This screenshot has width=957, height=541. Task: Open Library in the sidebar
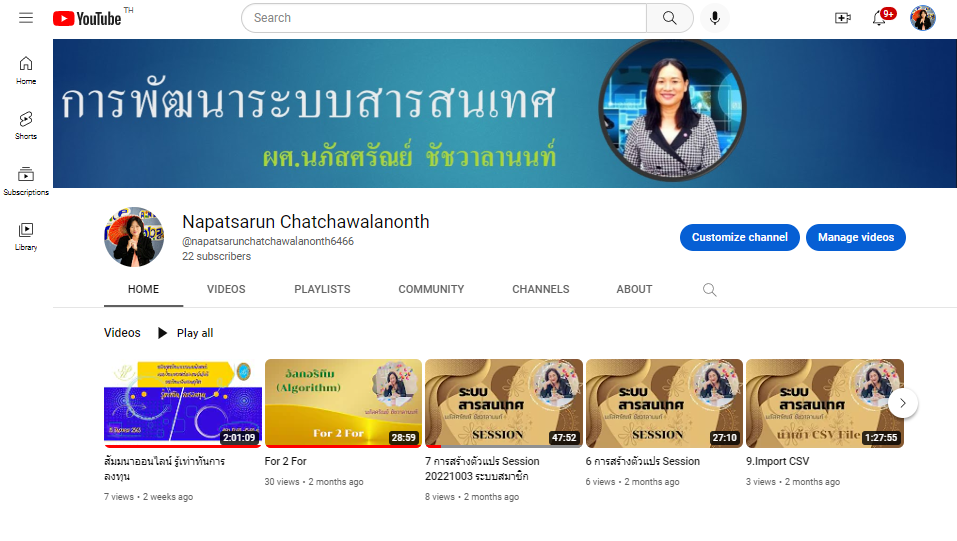(26, 236)
